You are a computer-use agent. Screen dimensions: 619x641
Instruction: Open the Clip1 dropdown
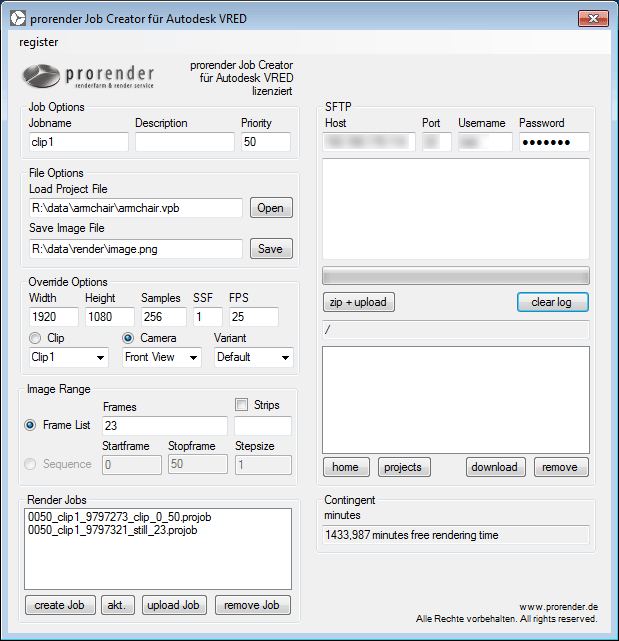(x=69, y=357)
